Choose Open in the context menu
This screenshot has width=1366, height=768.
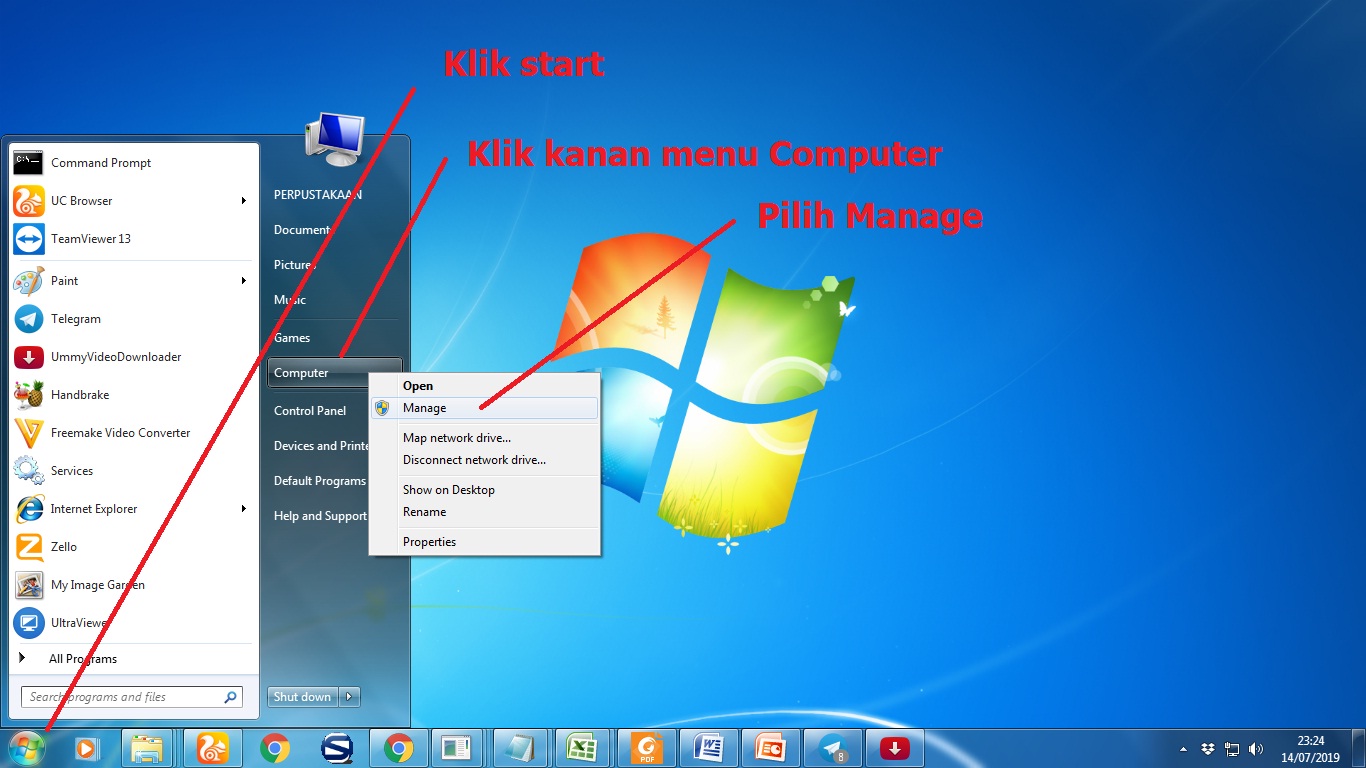(484, 386)
